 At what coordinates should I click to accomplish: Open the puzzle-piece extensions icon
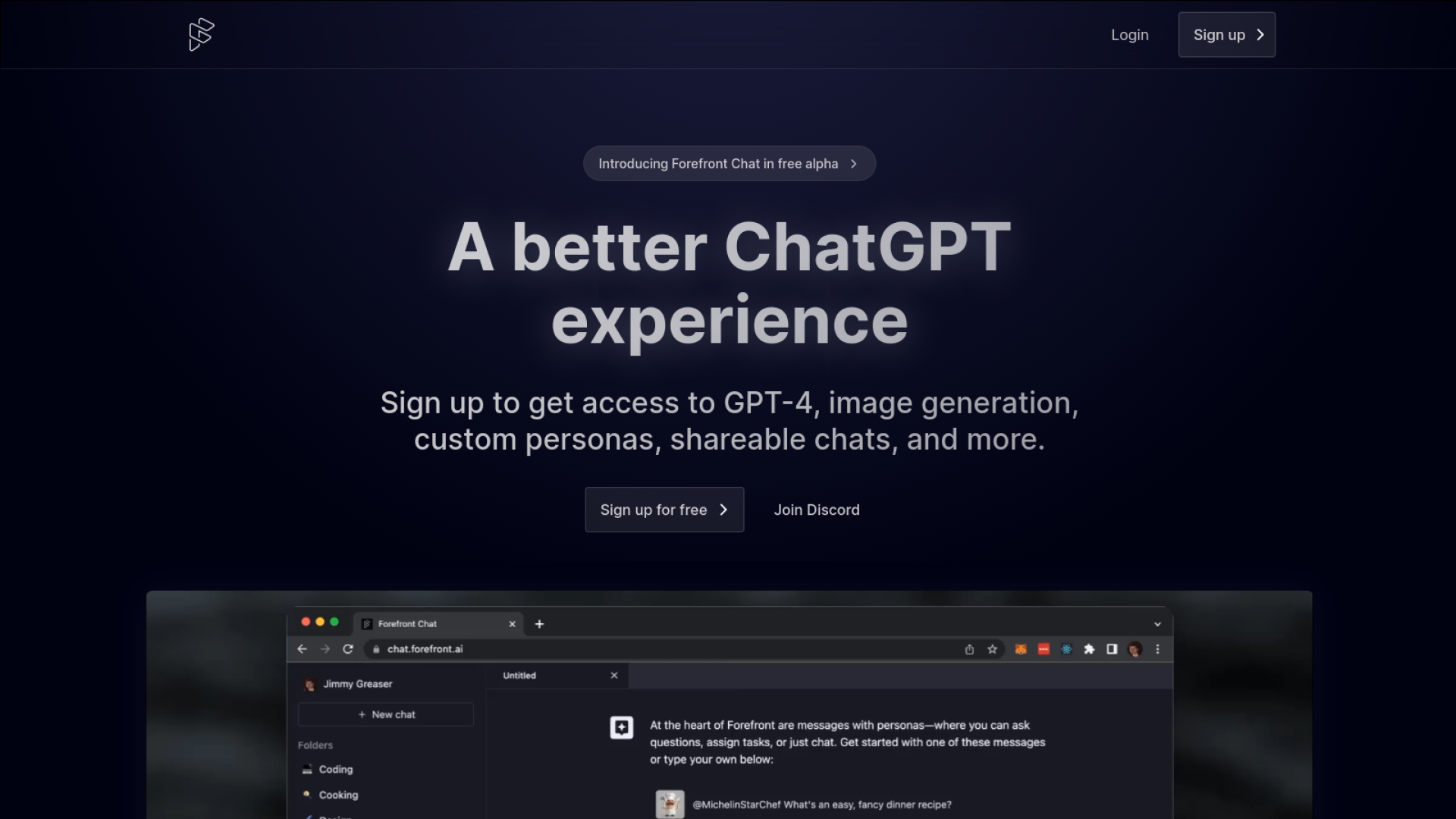pyautogui.click(x=1089, y=649)
